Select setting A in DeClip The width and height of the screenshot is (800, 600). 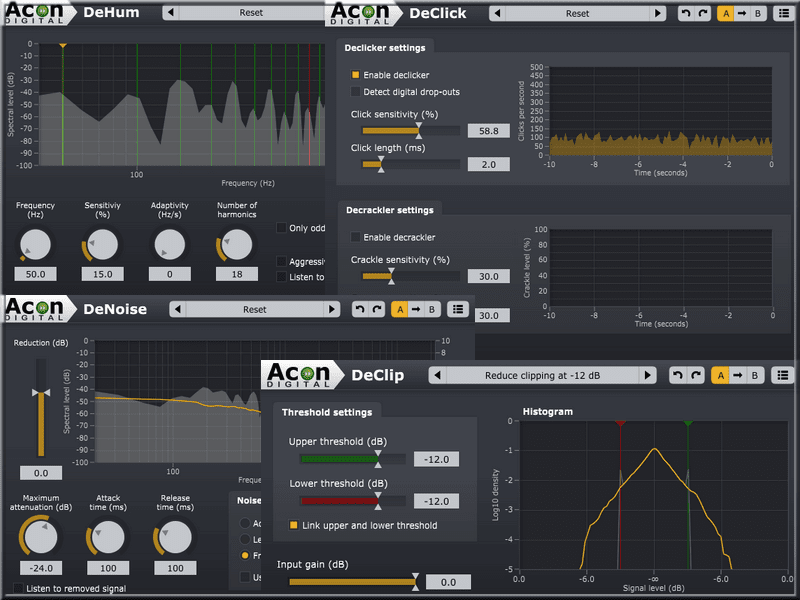[720, 376]
